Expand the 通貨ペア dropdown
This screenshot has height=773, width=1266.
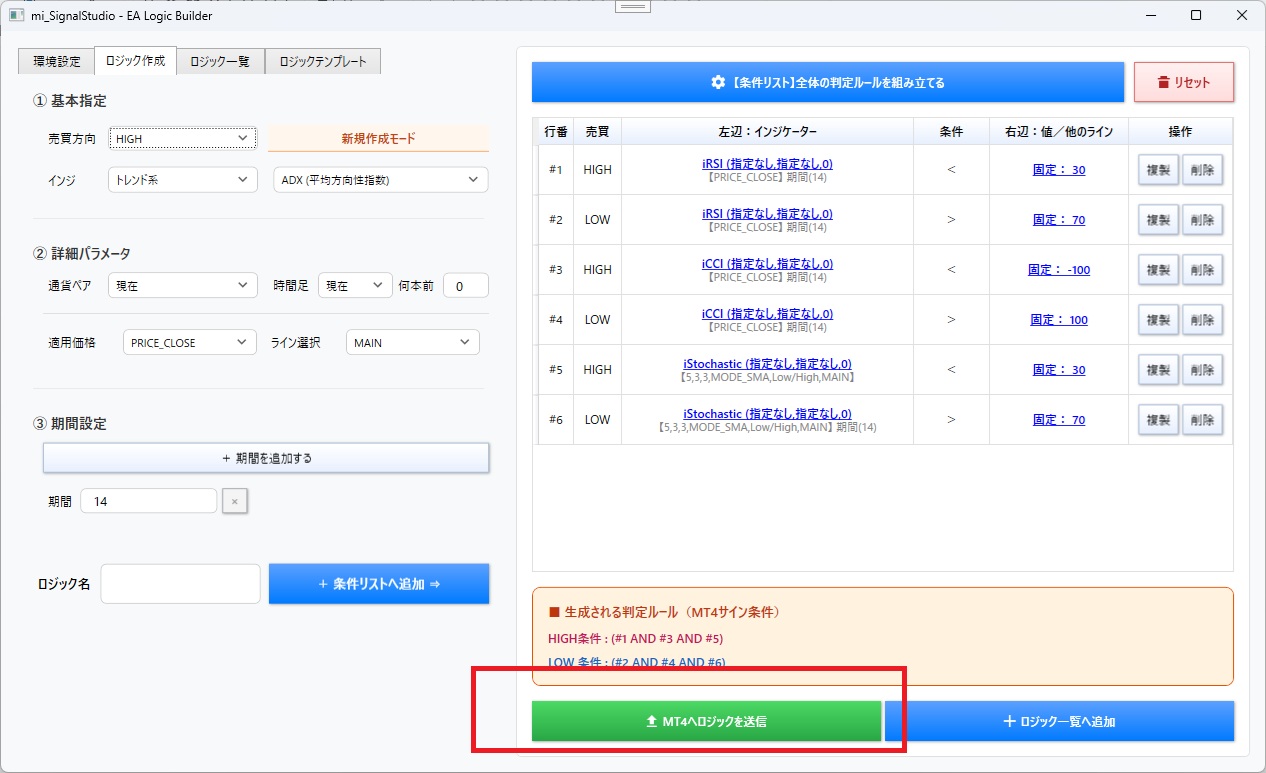pyautogui.click(x=182, y=286)
